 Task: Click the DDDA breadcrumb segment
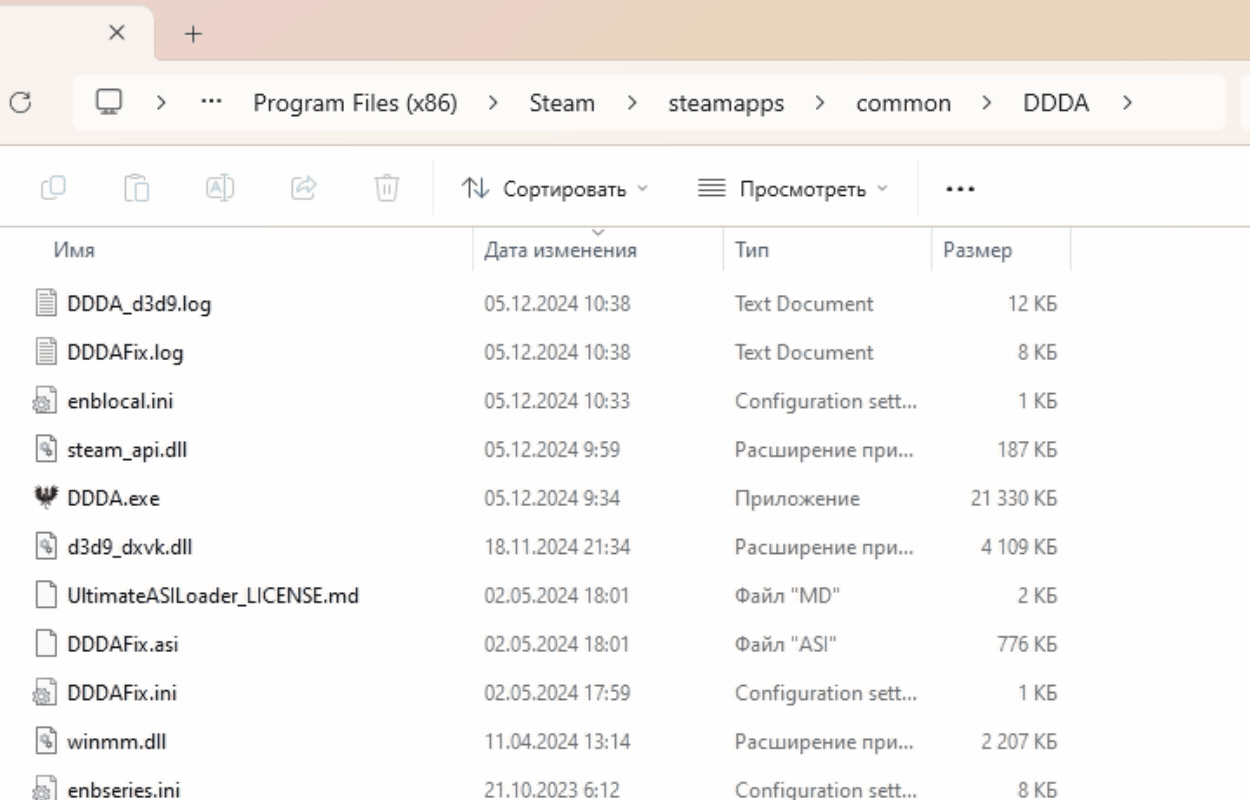(x=1056, y=103)
